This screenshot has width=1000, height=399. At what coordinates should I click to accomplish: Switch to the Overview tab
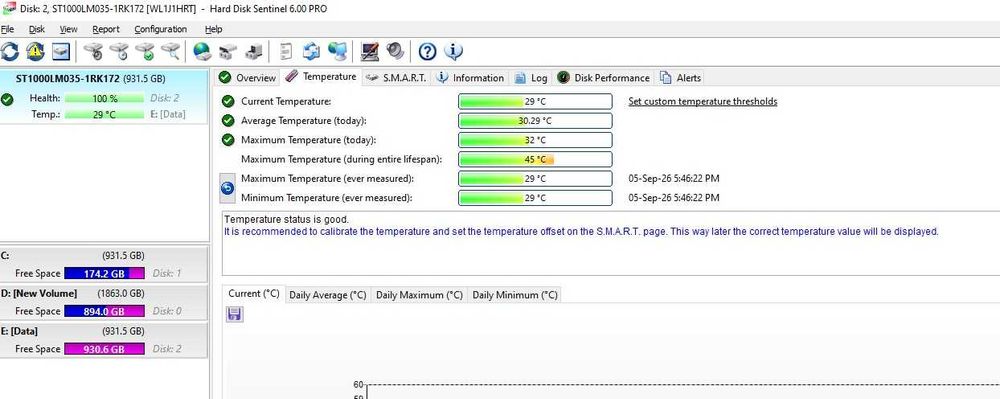[x=247, y=78]
